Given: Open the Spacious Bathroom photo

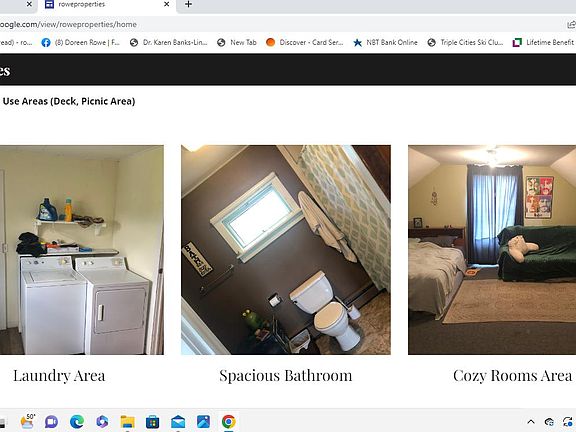Looking at the screenshot, I should tap(286, 250).
